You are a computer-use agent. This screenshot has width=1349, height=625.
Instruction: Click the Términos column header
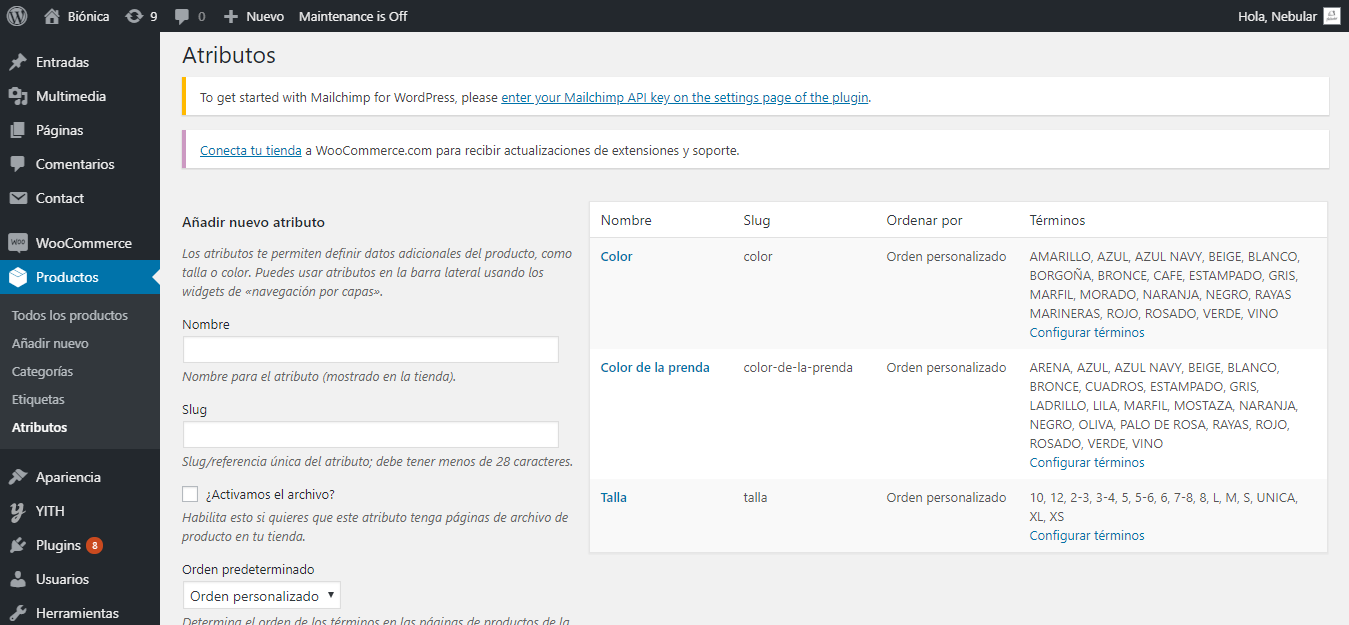1057,220
